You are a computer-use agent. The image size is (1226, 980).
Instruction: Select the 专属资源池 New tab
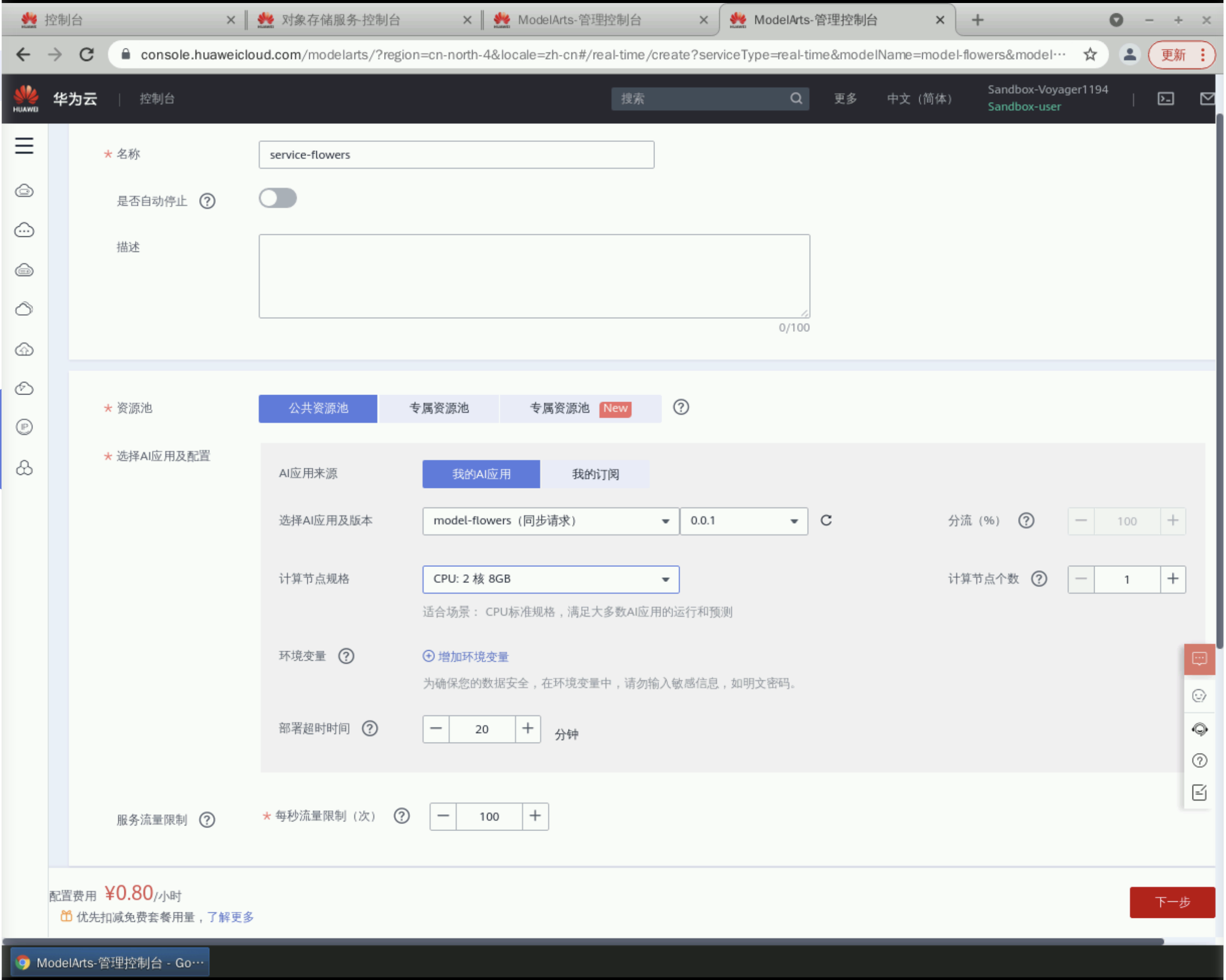pyautogui.click(x=580, y=409)
